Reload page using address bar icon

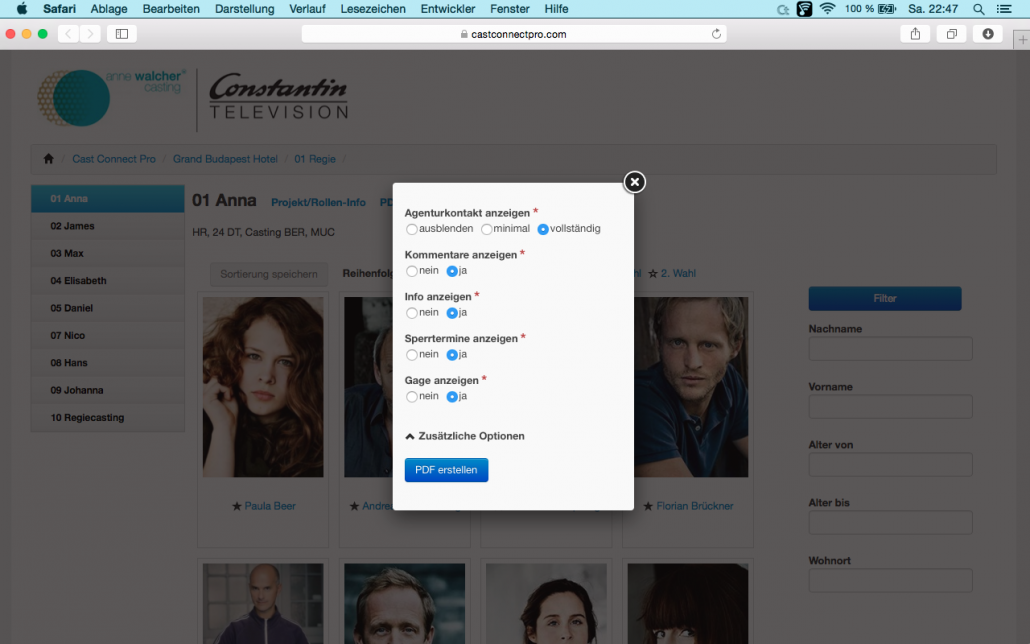[x=716, y=34]
